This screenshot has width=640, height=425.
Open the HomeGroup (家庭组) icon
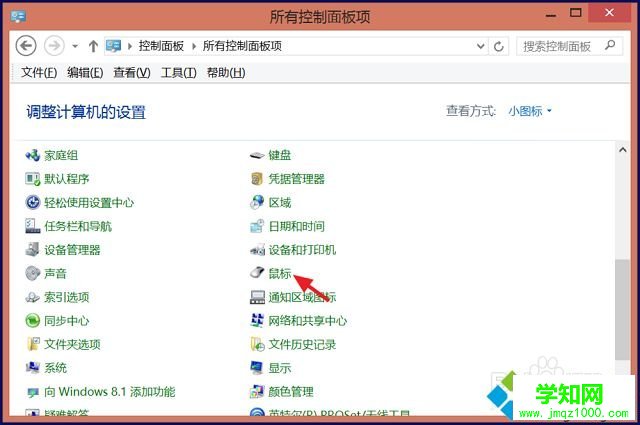[32, 156]
